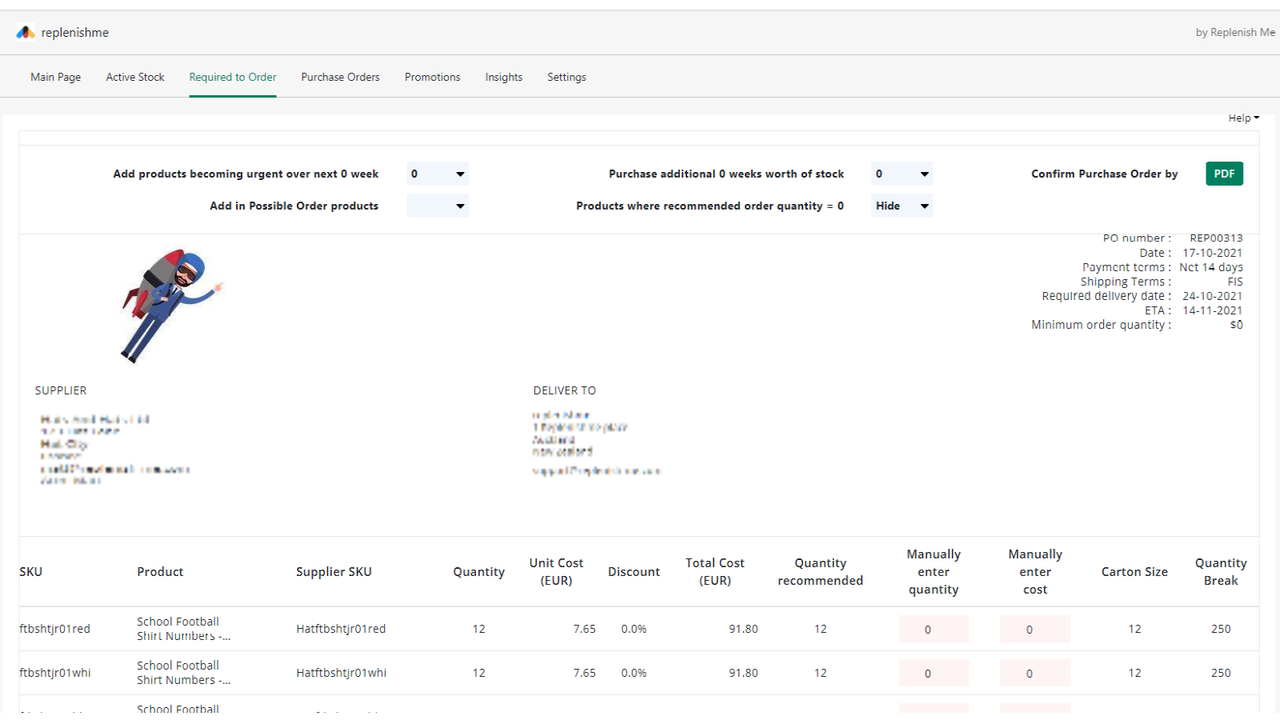The image size is (1280, 720).
Task: Click manual quantity field for ftbshtjr01red
Action: click(934, 630)
